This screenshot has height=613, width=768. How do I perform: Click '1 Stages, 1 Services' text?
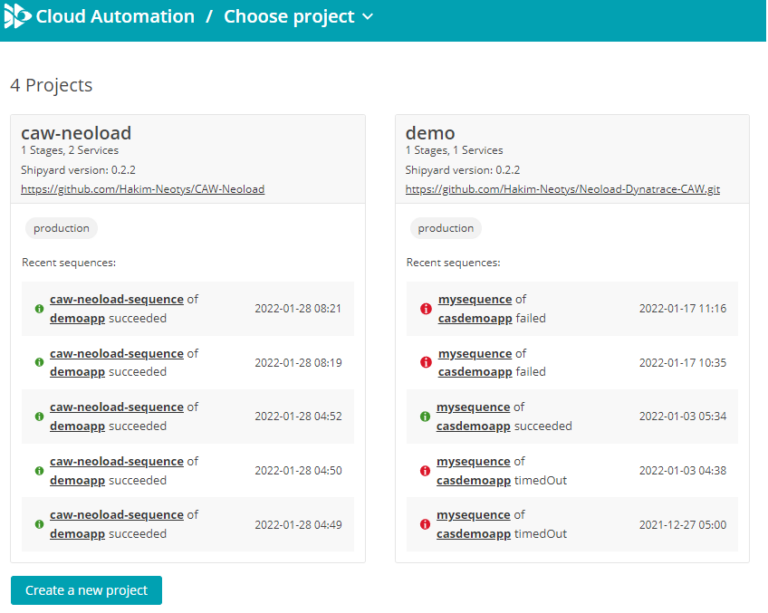pos(454,150)
